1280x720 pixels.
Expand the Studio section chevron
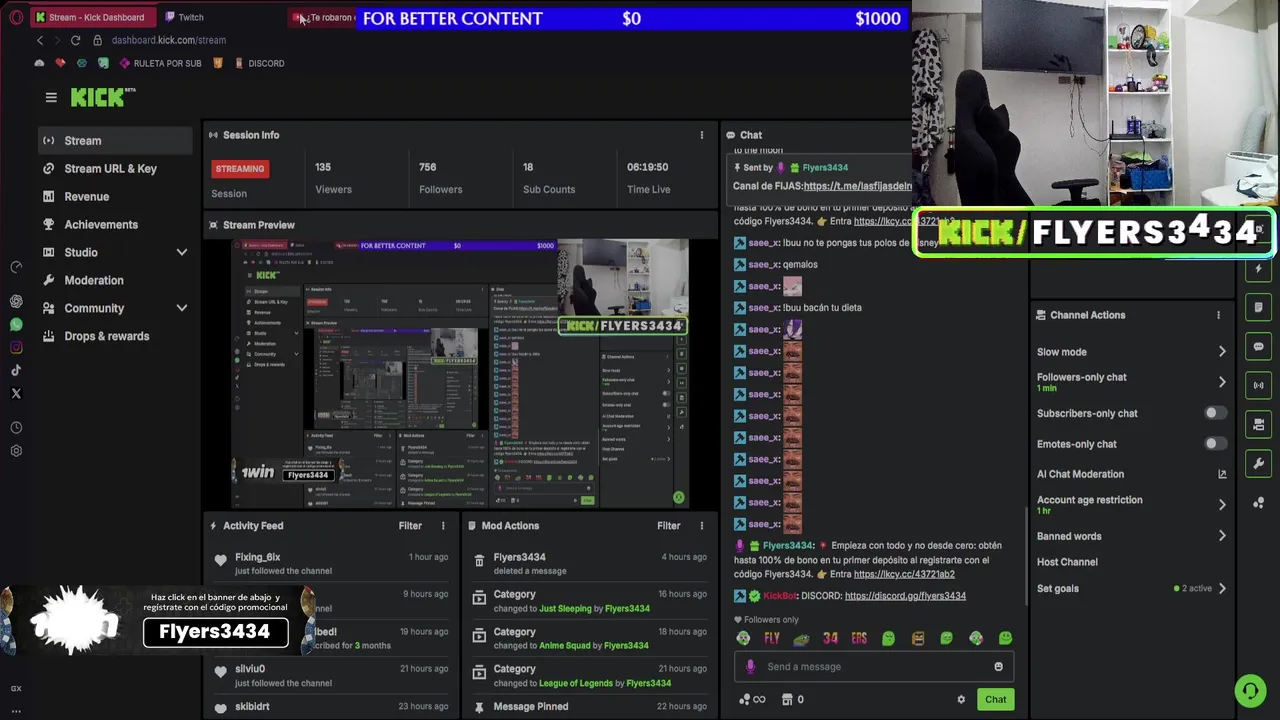pos(182,252)
